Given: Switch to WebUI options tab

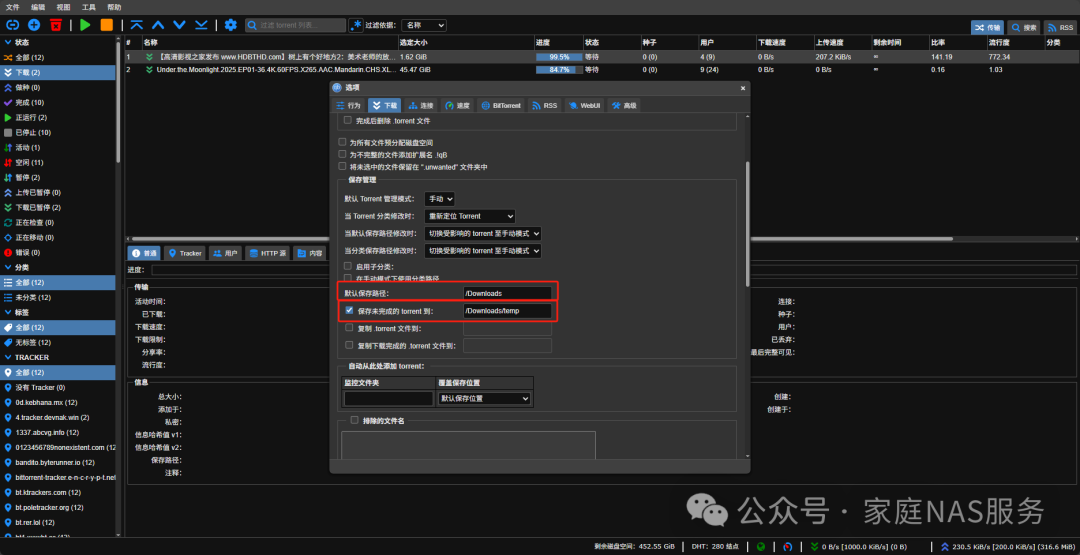Looking at the screenshot, I should (x=585, y=105).
